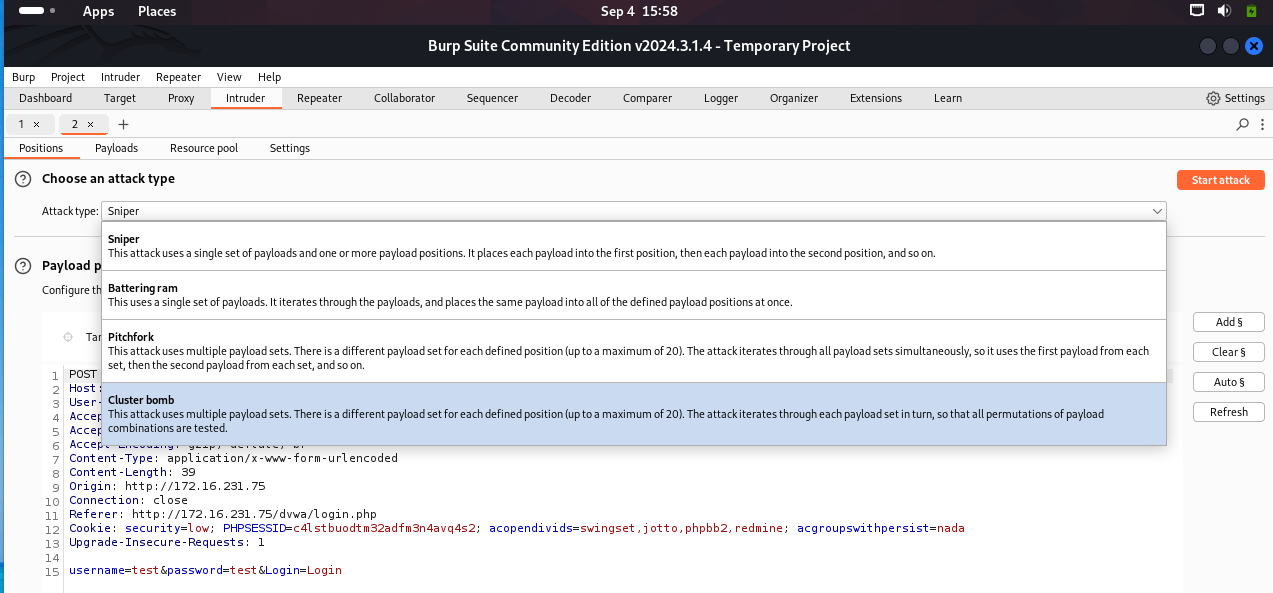1273x593 pixels.
Task: Switch to the Dashboard tab
Action: point(46,98)
